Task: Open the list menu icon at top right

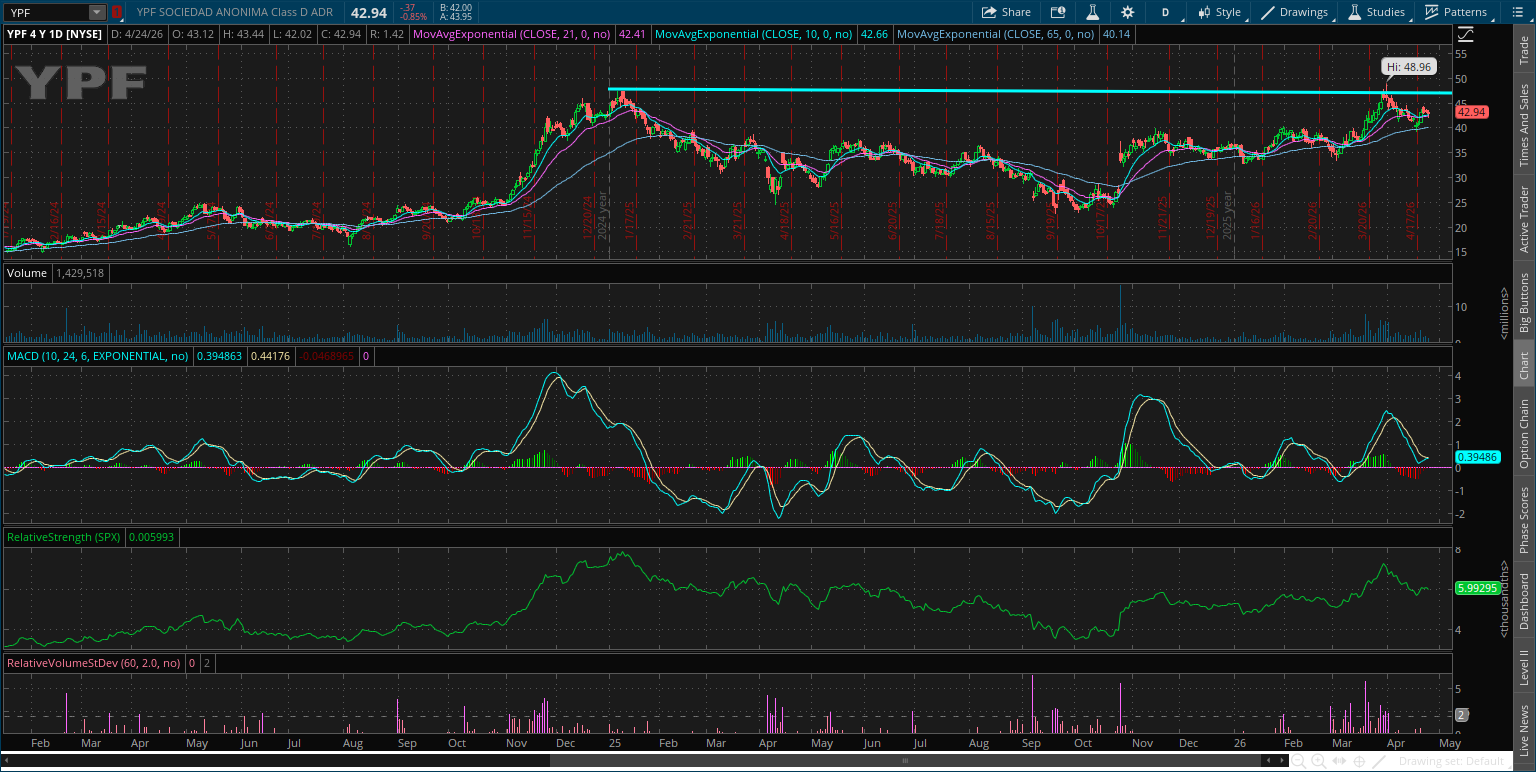Action: [x=1519, y=12]
